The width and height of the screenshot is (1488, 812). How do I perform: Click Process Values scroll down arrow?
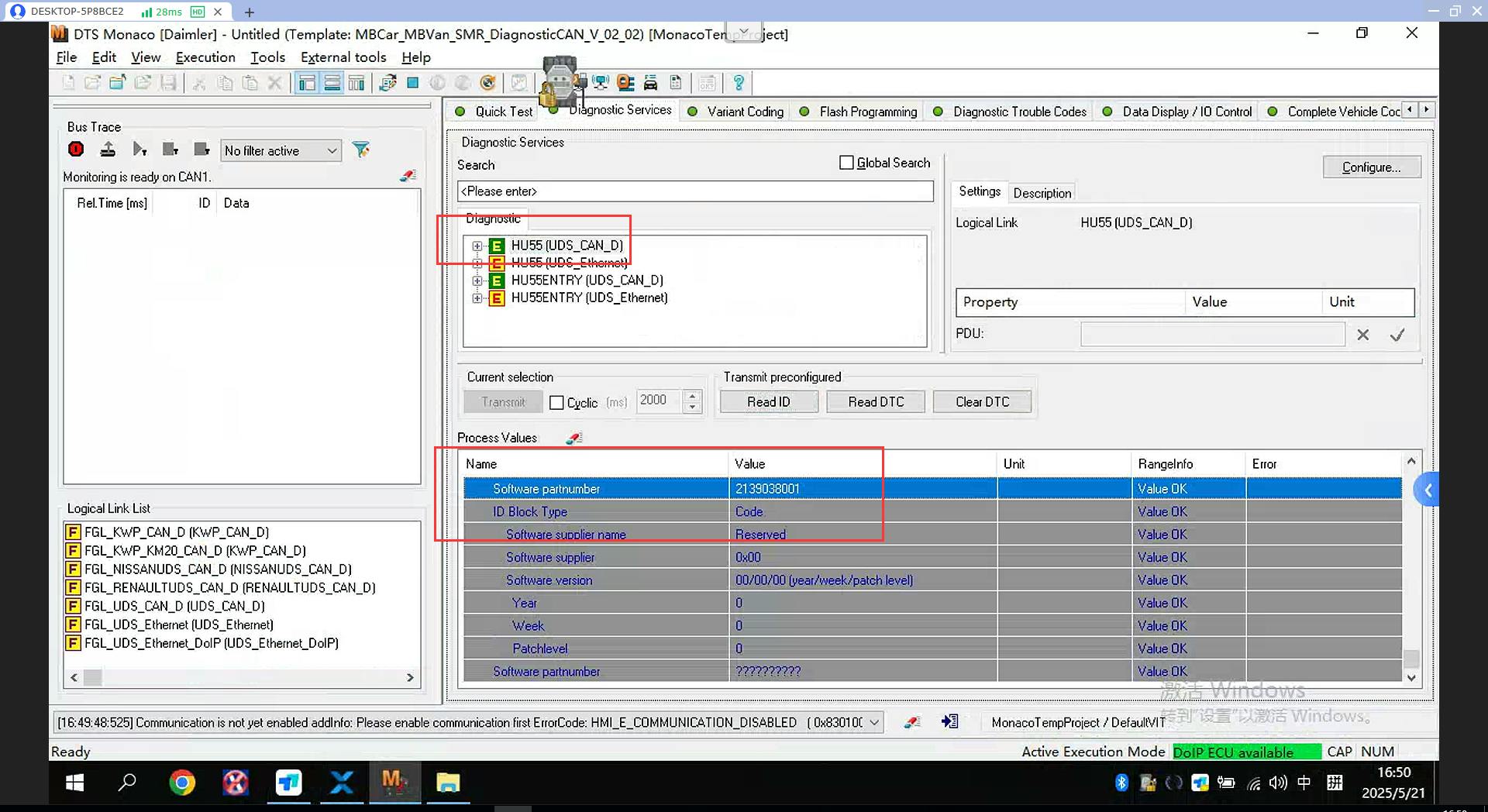pyautogui.click(x=1411, y=677)
